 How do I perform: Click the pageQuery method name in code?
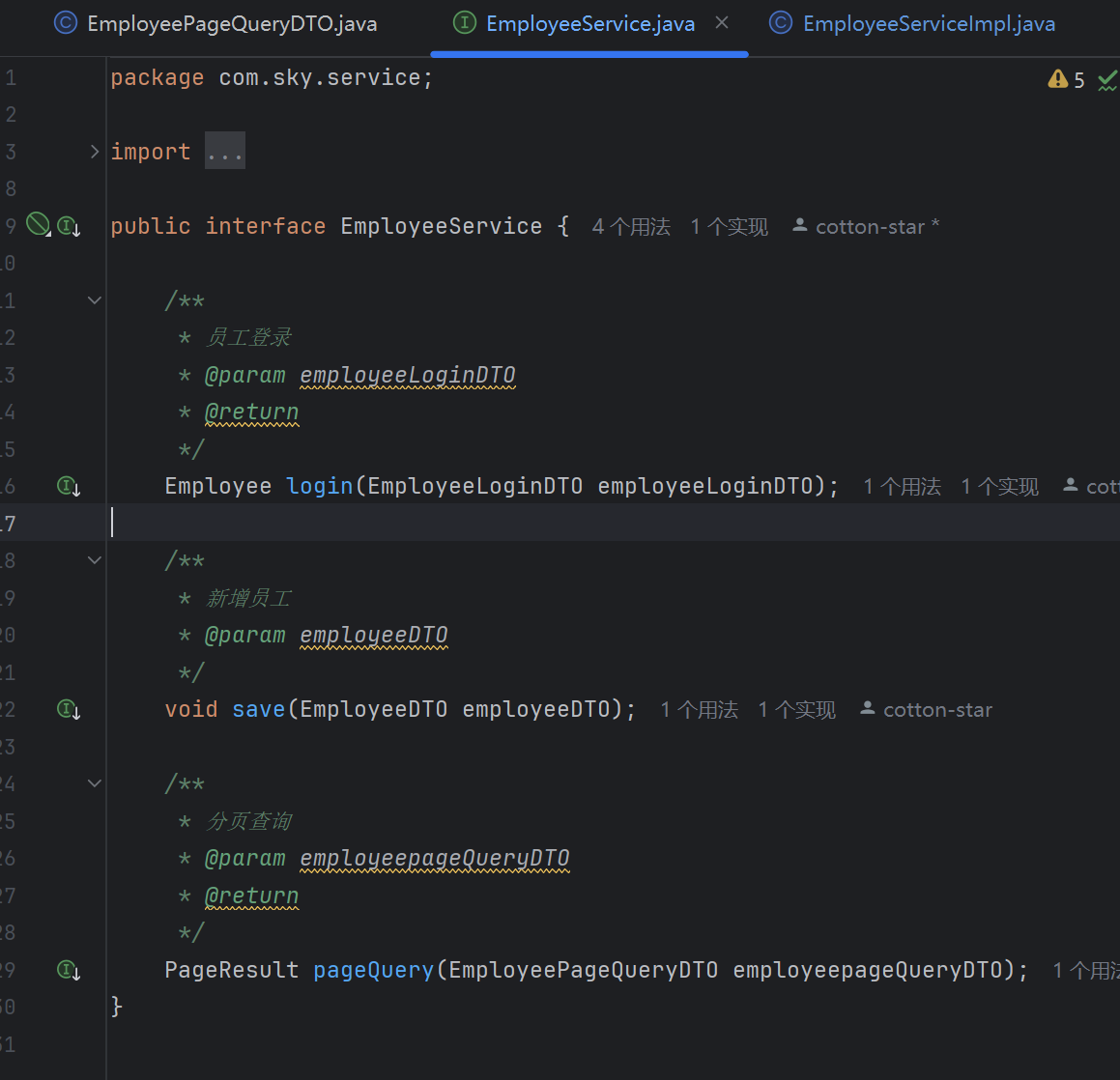coord(373,970)
